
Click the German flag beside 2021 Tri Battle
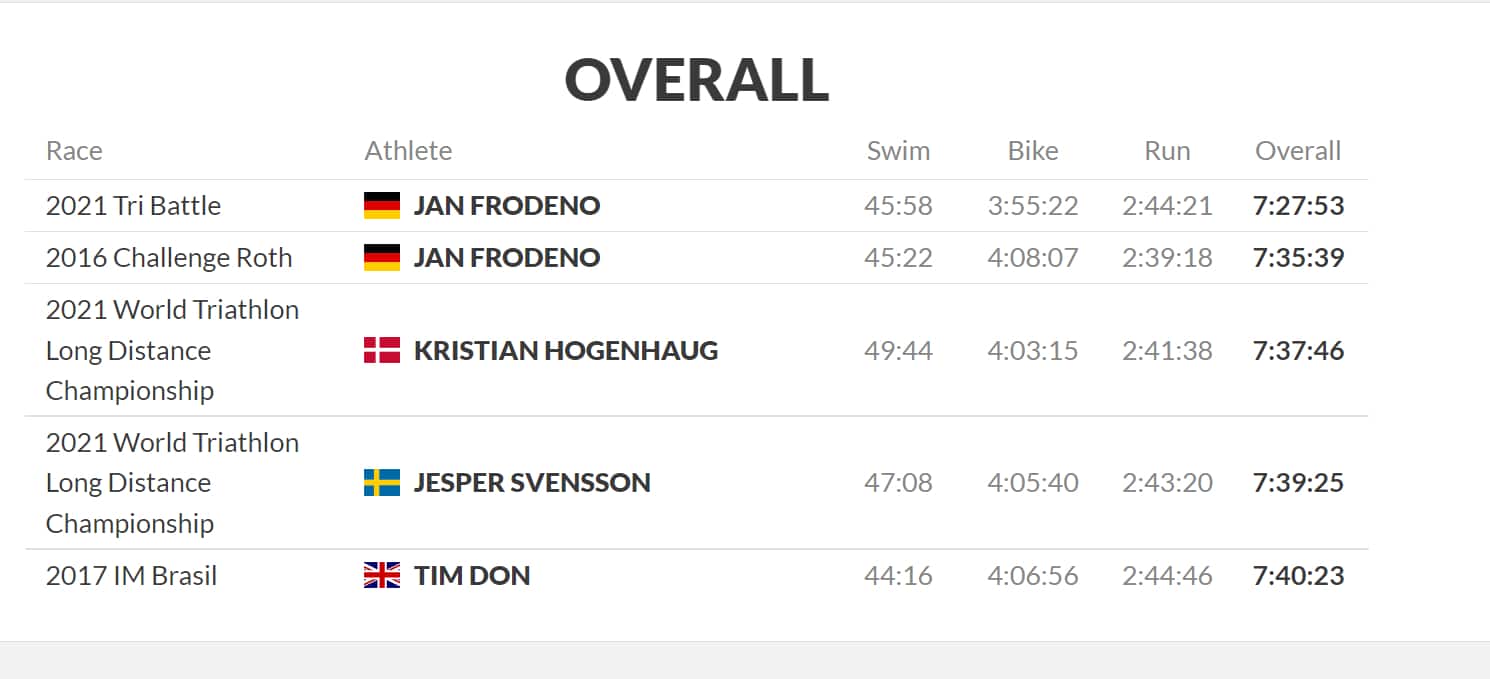[x=382, y=206]
